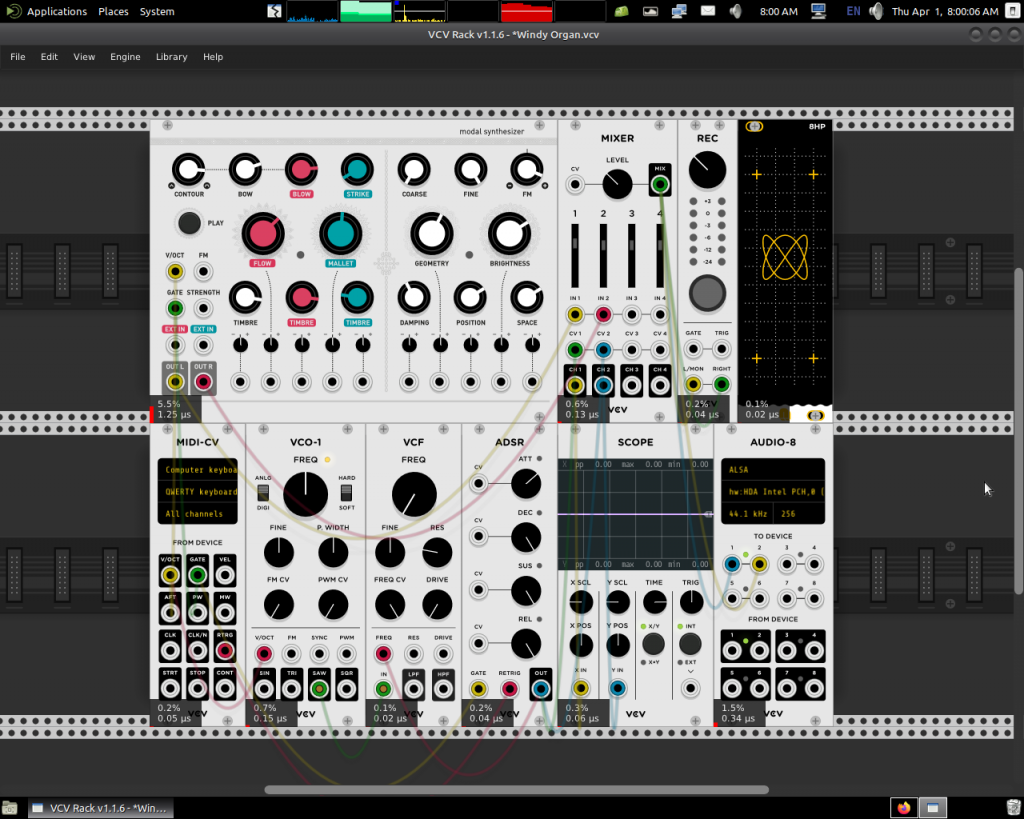Open the View menu

point(84,57)
